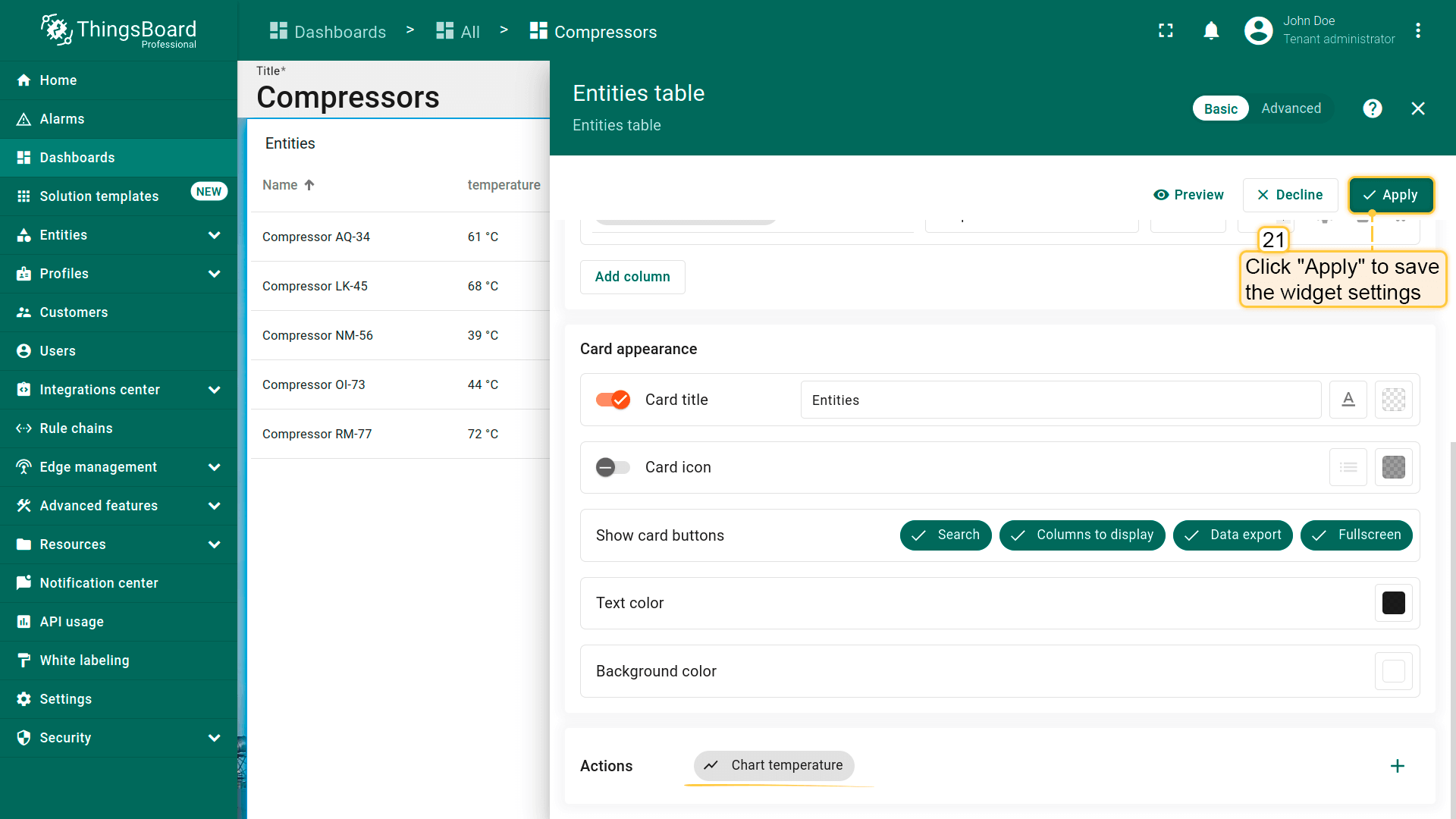This screenshot has width=1456, height=819.
Task: Switch to the Advanced tab
Action: point(1291,108)
